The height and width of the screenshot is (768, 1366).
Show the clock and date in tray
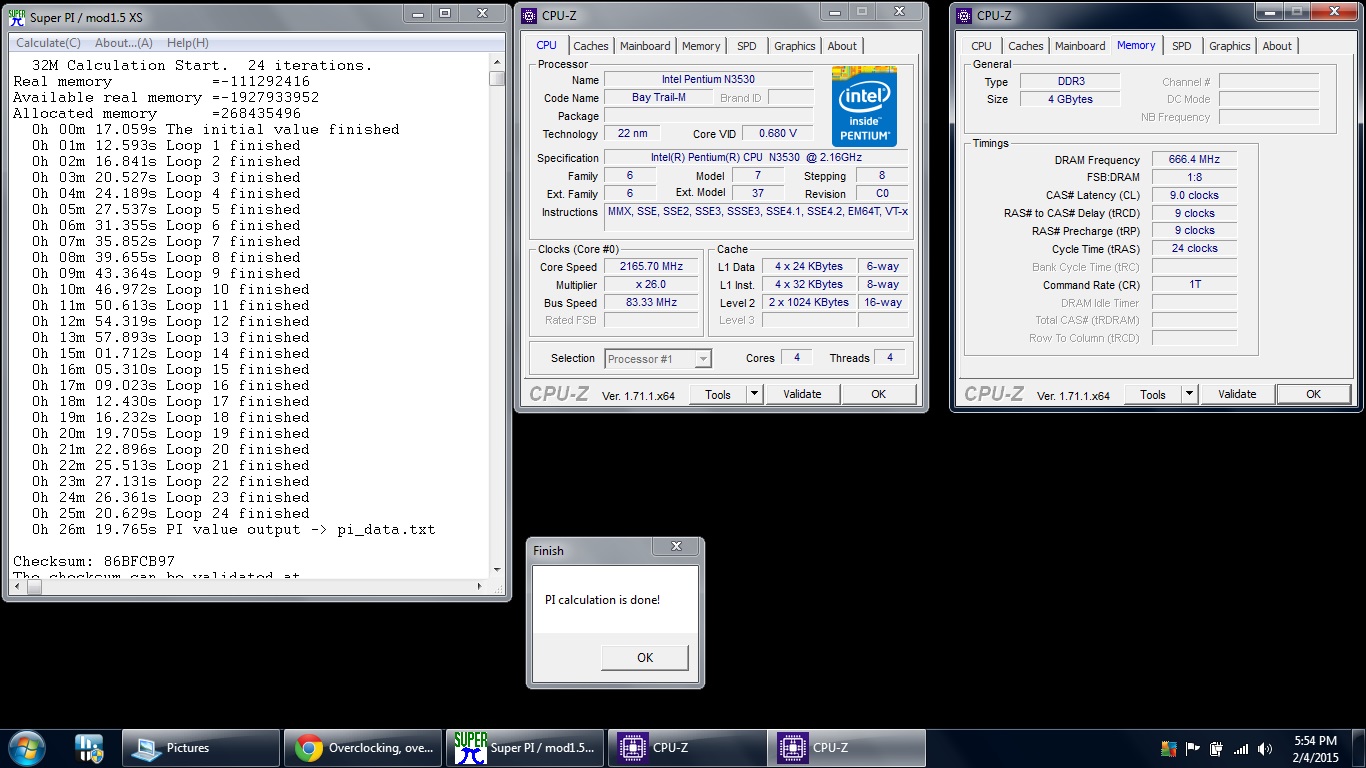pyautogui.click(x=1315, y=749)
